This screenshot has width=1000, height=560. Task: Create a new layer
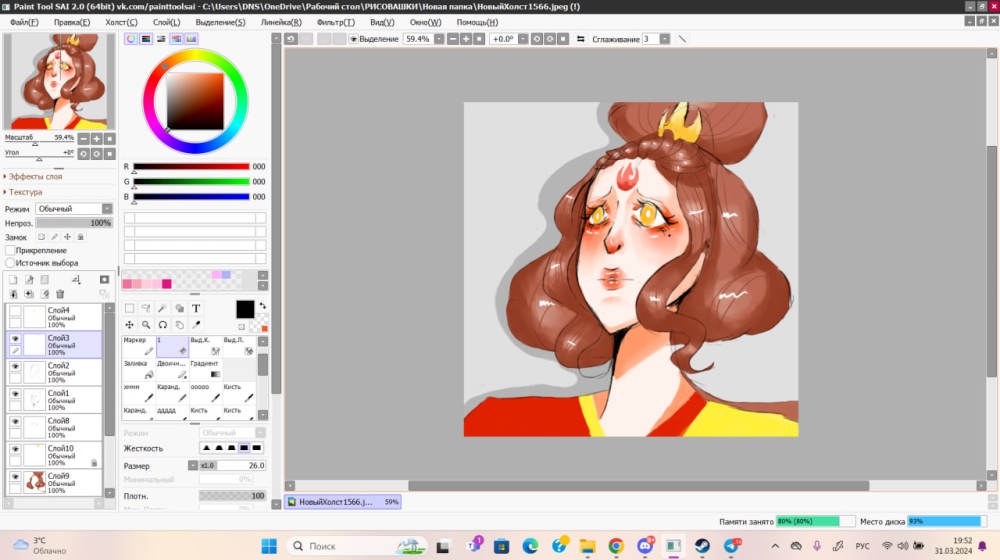(x=13, y=280)
